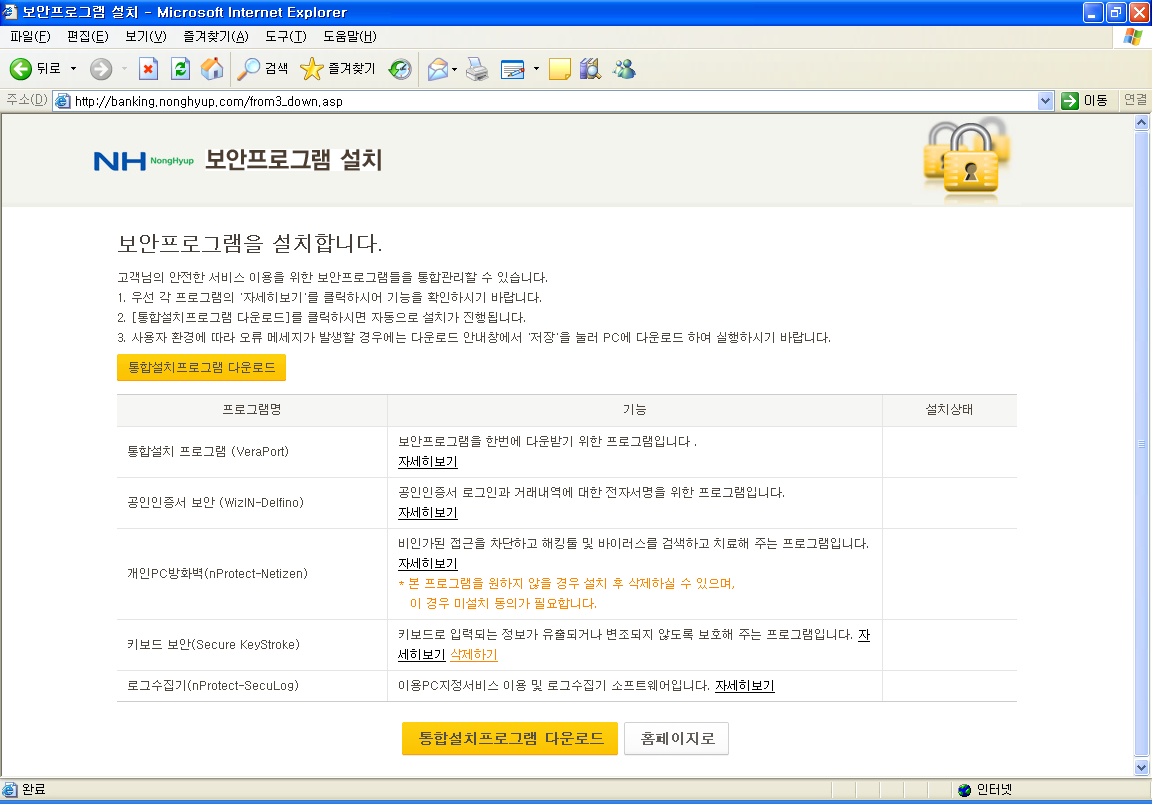Viewport: 1152px width, 811px height.
Task: Click the orange 삭제하기 link
Action: coord(474,655)
